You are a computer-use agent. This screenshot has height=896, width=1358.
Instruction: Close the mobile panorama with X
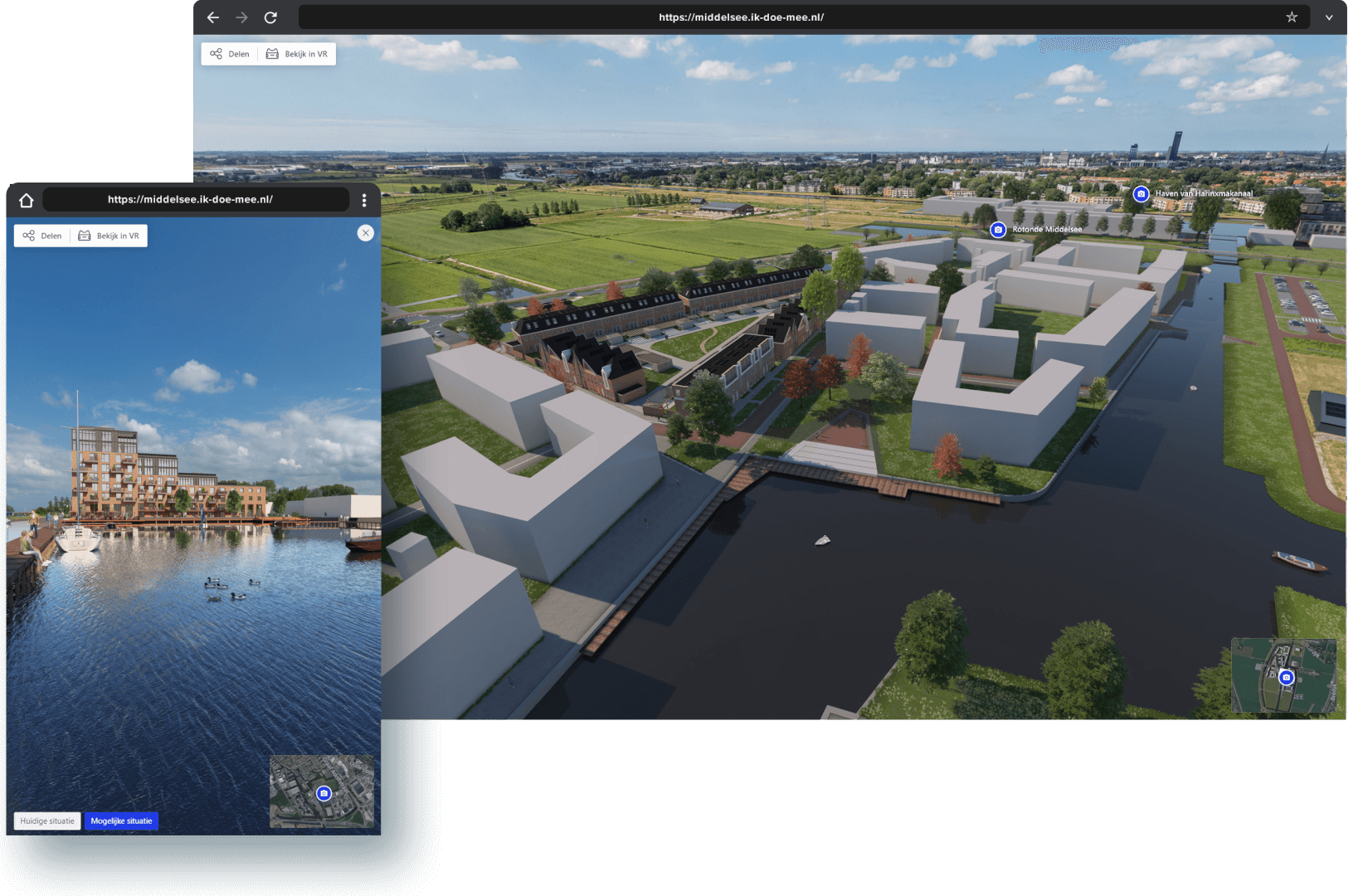point(366,233)
